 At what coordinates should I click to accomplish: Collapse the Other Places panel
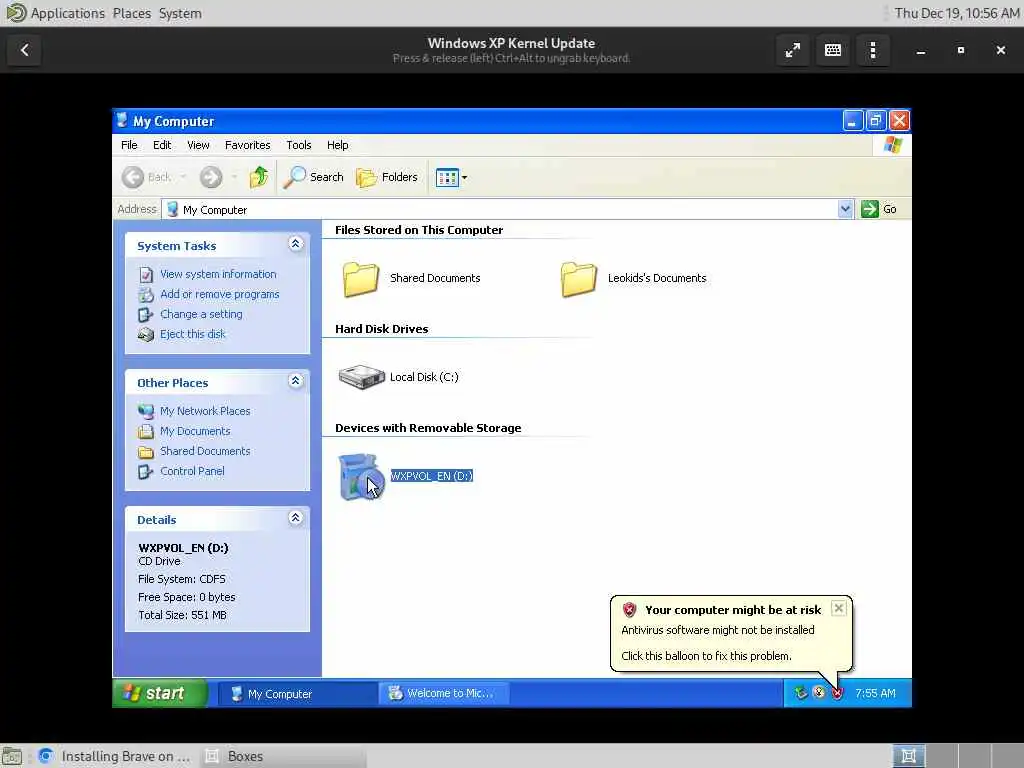[295, 381]
